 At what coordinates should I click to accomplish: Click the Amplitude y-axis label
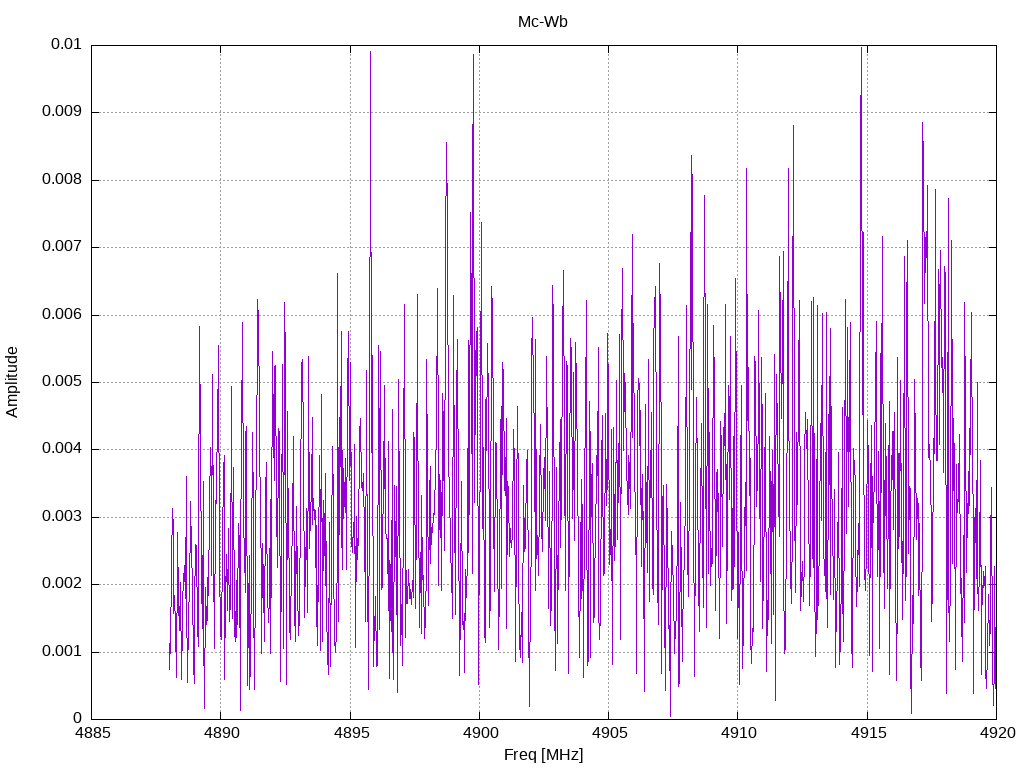pos(12,382)
